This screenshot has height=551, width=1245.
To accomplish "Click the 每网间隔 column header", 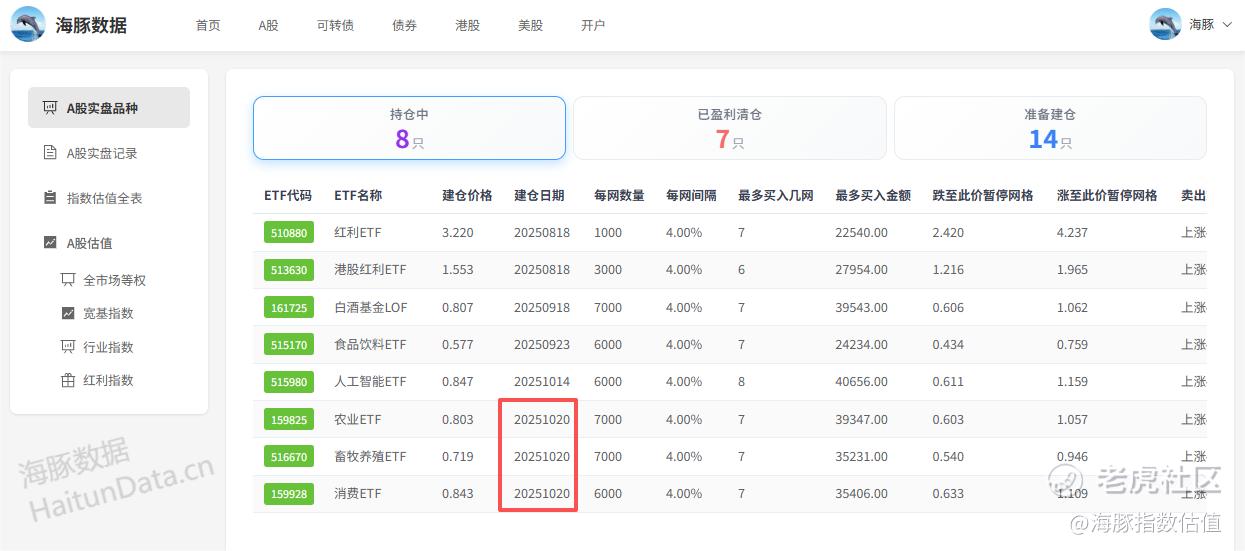I will (691, 196).
